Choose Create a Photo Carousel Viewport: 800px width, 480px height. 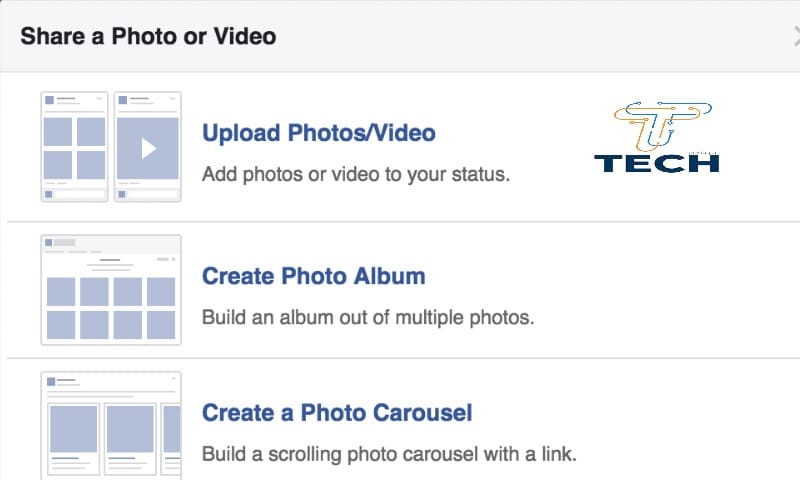[x=336, y=412]
